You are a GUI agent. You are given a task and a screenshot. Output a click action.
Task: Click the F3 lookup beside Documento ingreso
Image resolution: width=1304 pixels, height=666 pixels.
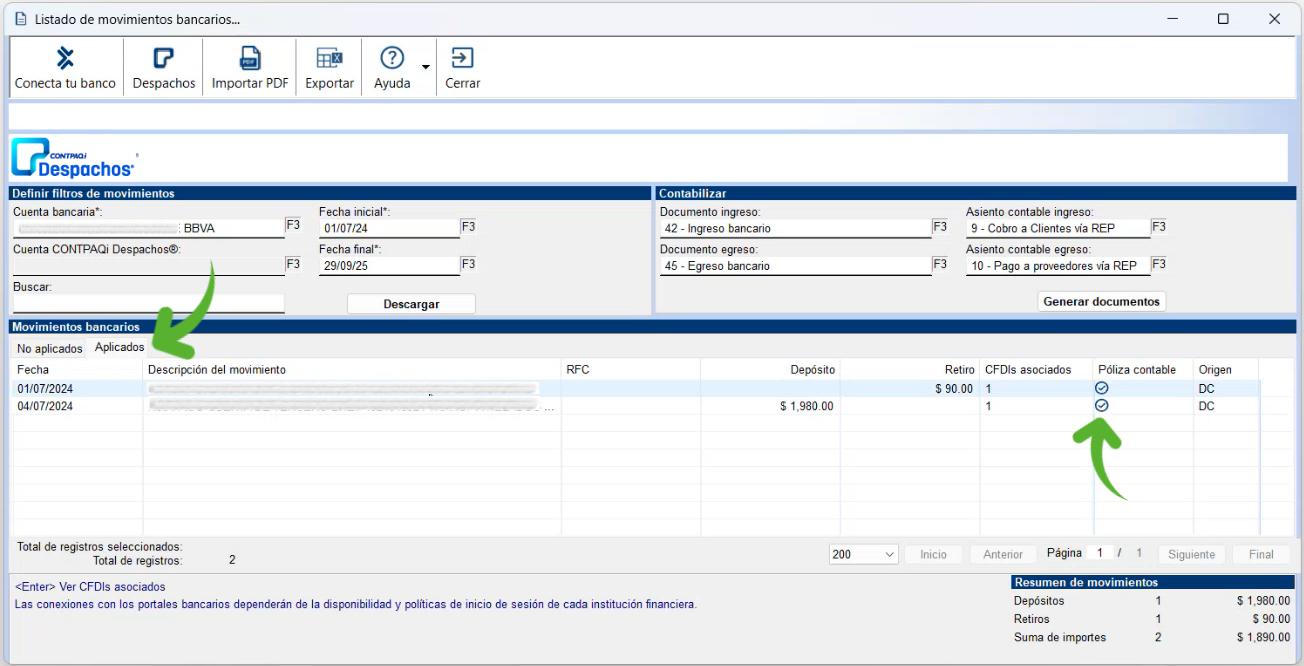[940, 227]
